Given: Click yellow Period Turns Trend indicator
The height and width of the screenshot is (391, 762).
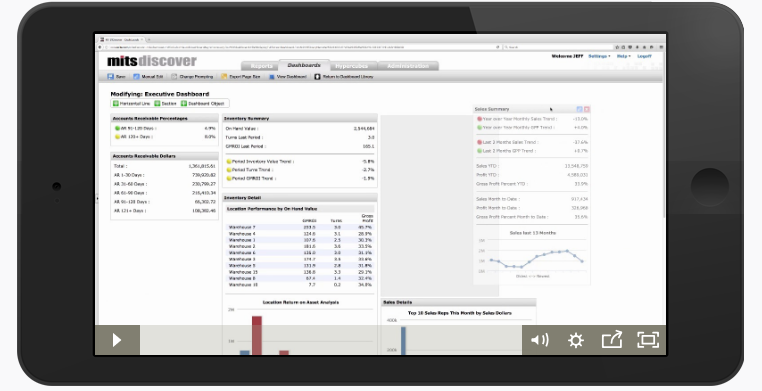Looking at the screenshot, I should [x=228, y=170].
